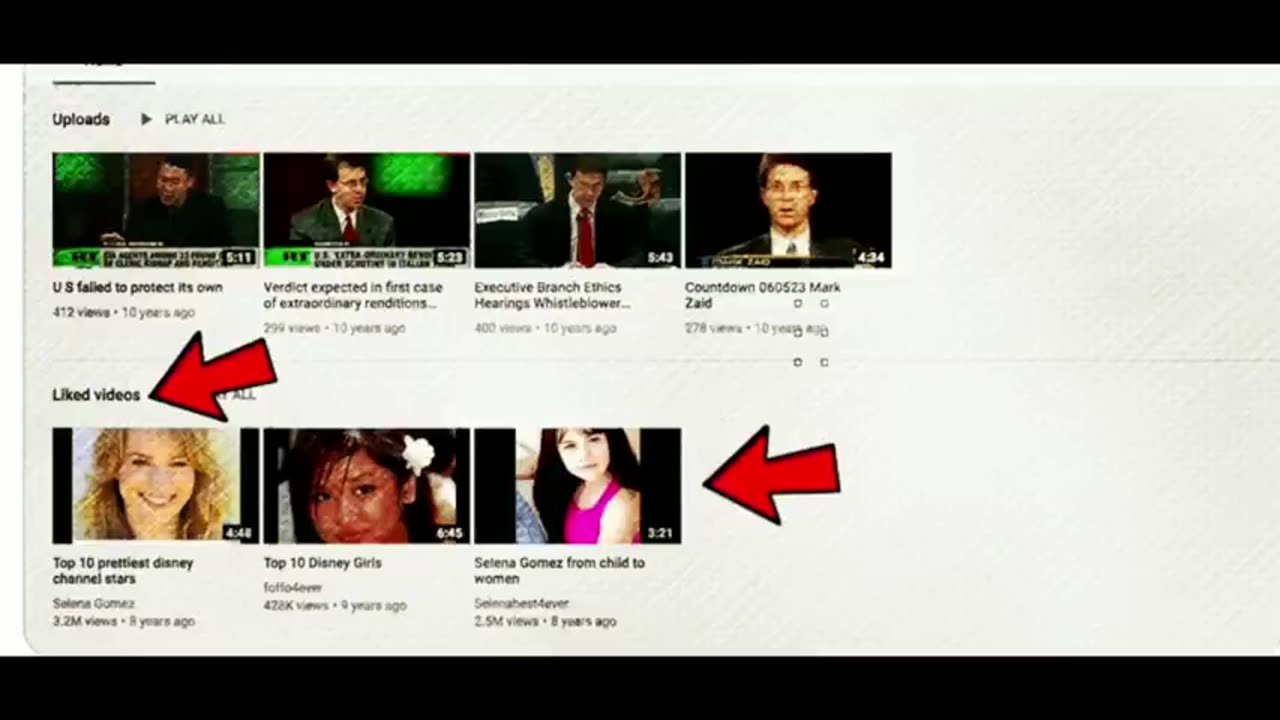Image resolution: width=1280 pixels, height=720 pixels.
Task: Open the 'Selena Gomez' channel name link
Action: pyautogui.click(x=93, y=604)
